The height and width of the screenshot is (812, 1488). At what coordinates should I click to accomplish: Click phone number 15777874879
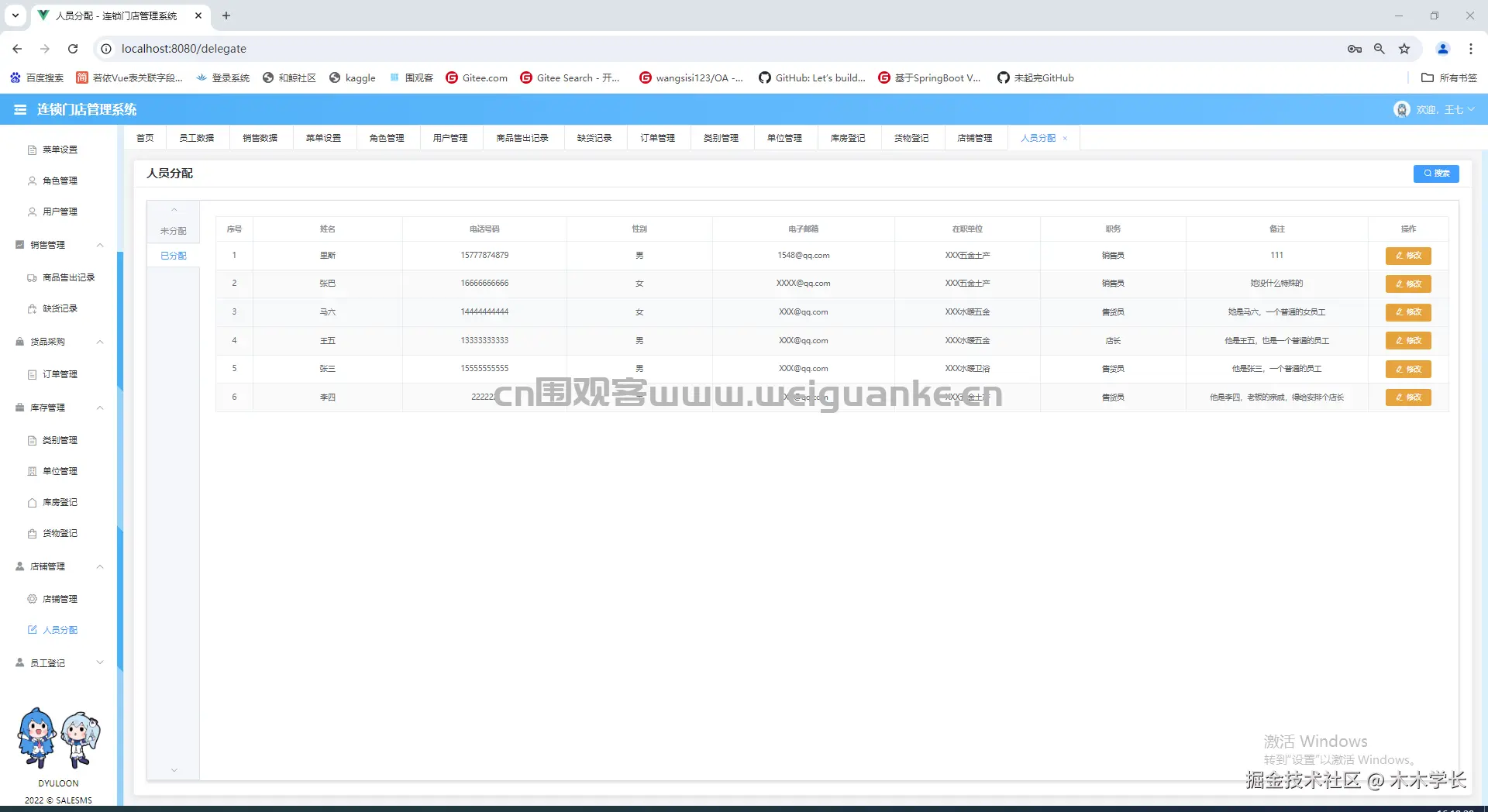[484, 255]
